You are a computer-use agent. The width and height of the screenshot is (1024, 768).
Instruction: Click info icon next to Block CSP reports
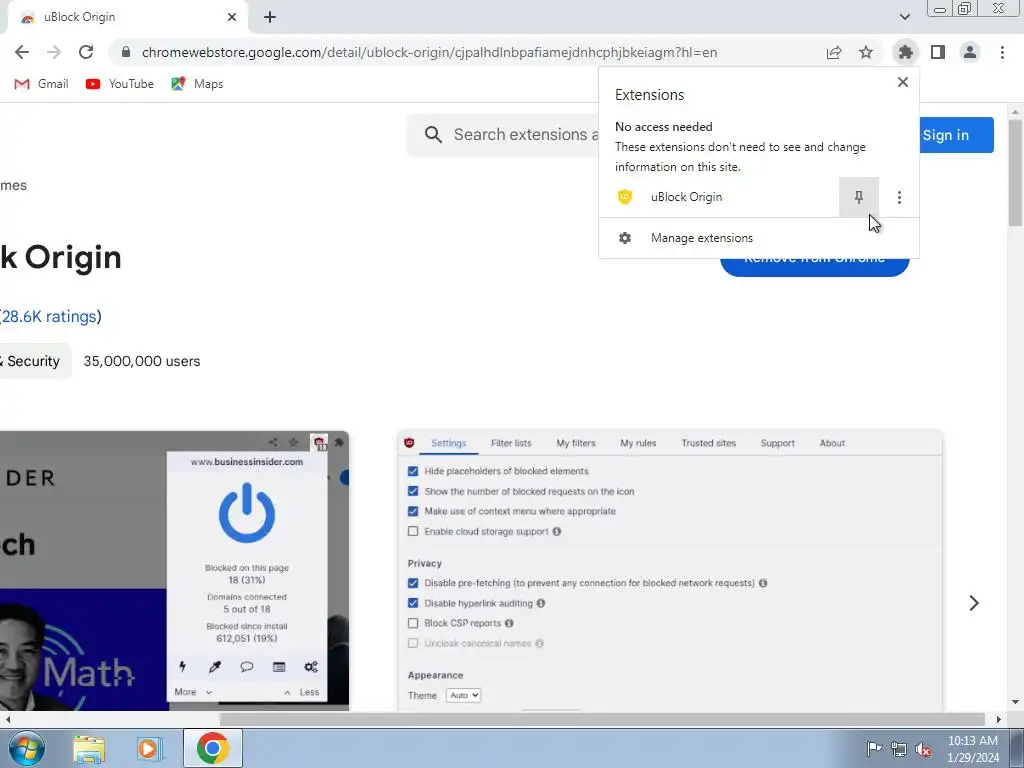tap(509, 623)
